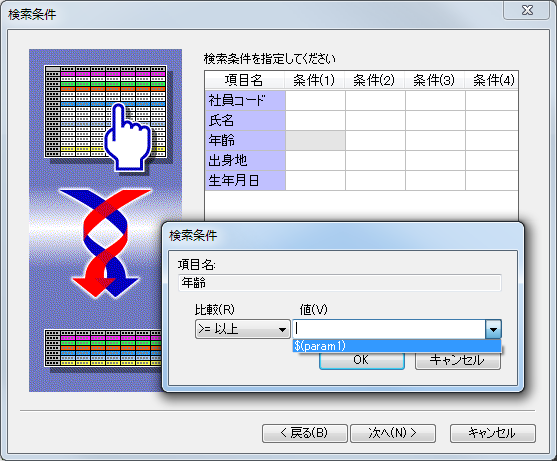Click the 条件(2) column header
The image size is (557, 461).
point(374,80)
